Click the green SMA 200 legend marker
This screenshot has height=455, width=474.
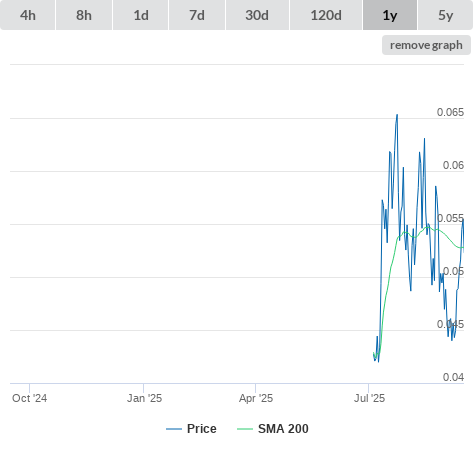245,429
